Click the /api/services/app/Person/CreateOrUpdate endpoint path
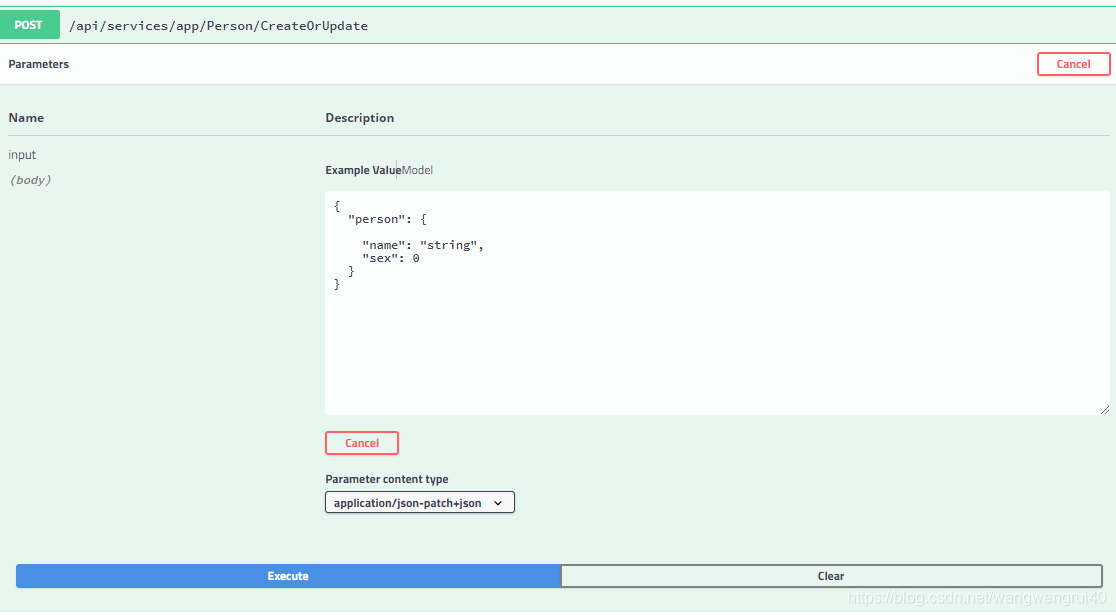The width and height of the screenshot is (1116, 616). [219, 26]
